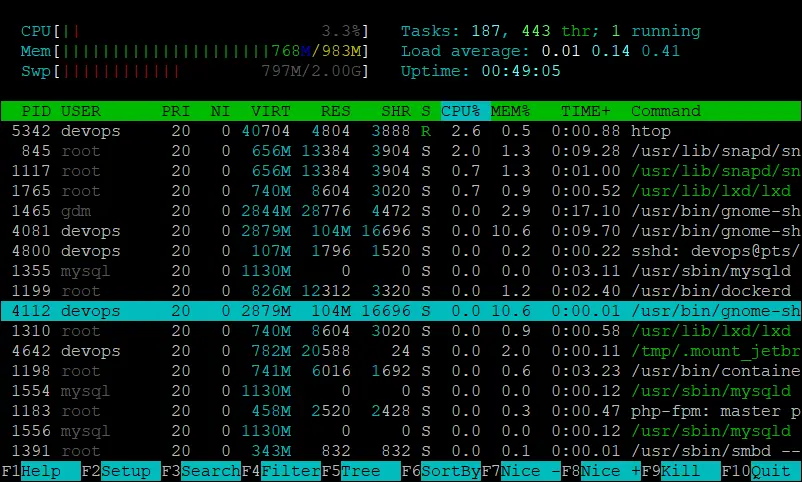Click the 3.3% CPU percentage value
The height and width of the screenshot is (482, 802).
pyautogui.click(x=341, y=31)
